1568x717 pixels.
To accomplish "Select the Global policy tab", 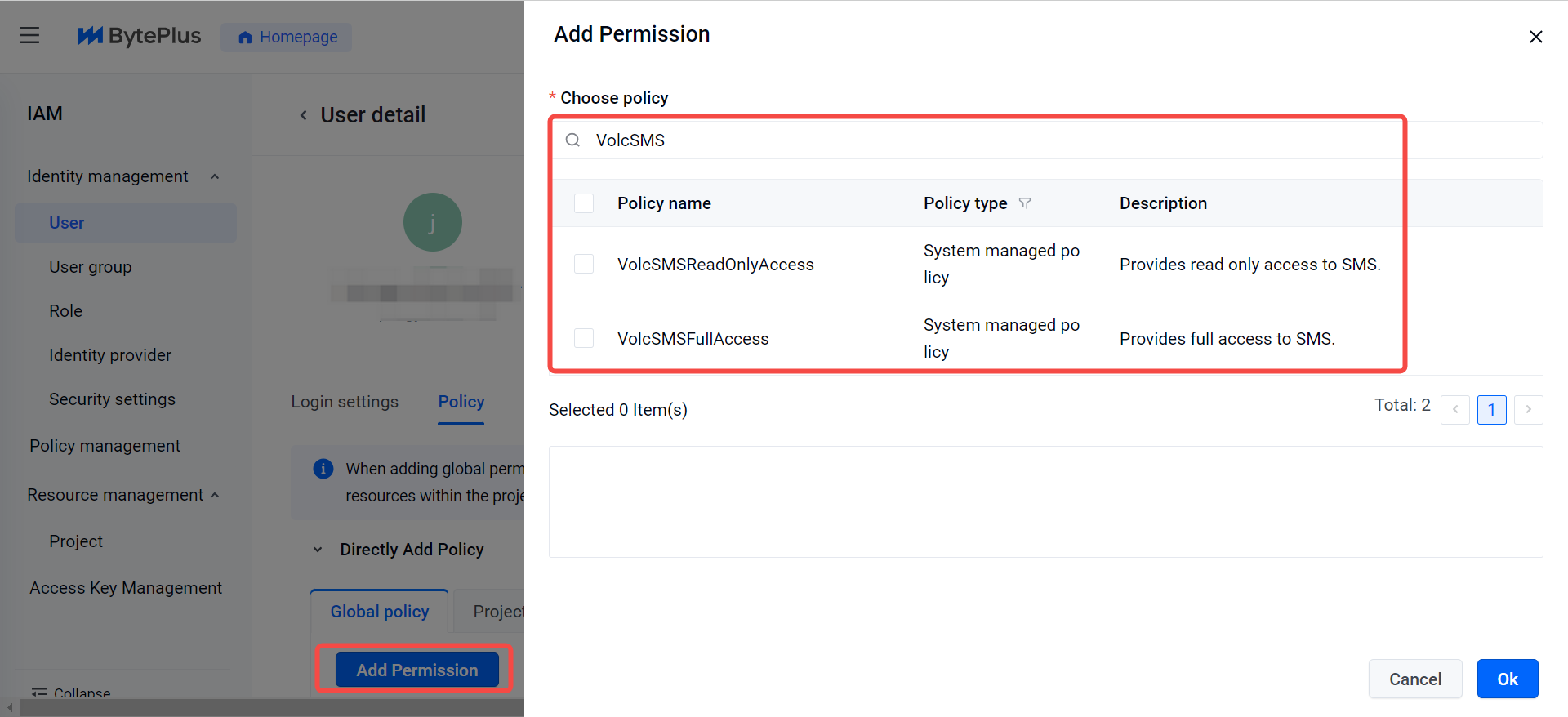I will tap(380, 612).
